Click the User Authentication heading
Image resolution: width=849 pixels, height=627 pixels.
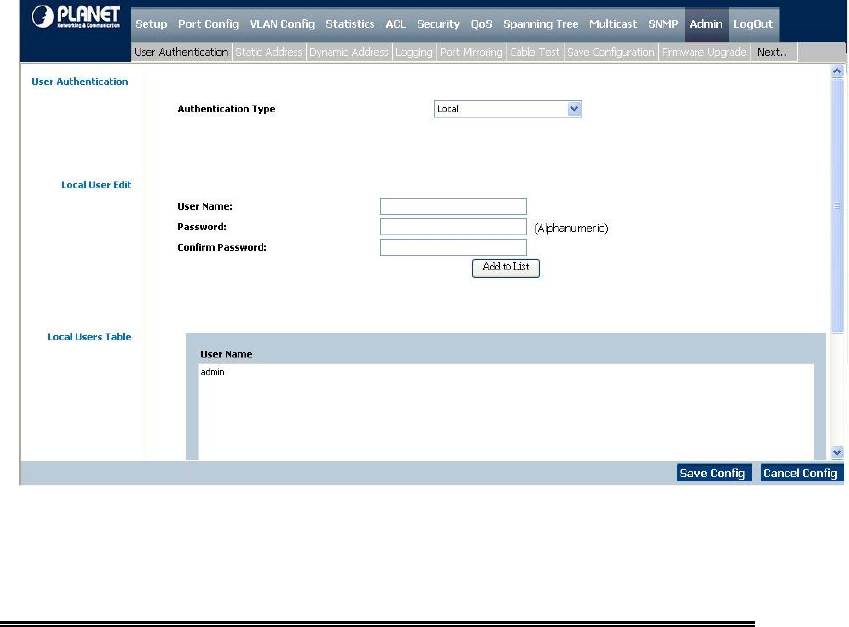click(x=80, y=82)
